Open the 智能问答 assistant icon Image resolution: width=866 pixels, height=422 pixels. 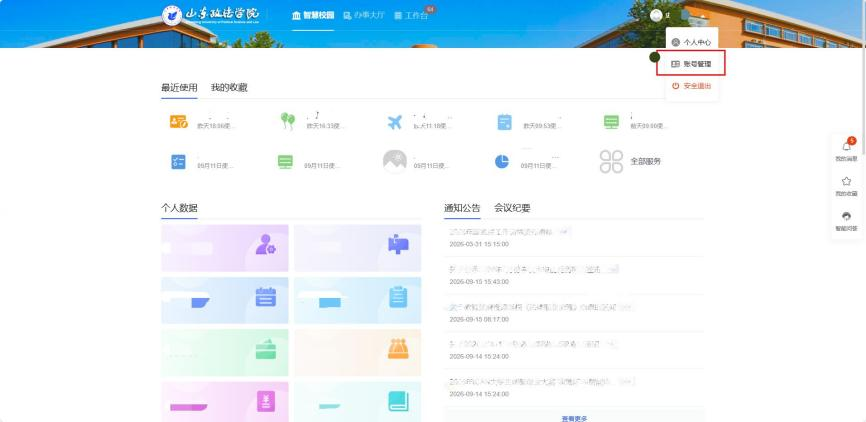846,216
